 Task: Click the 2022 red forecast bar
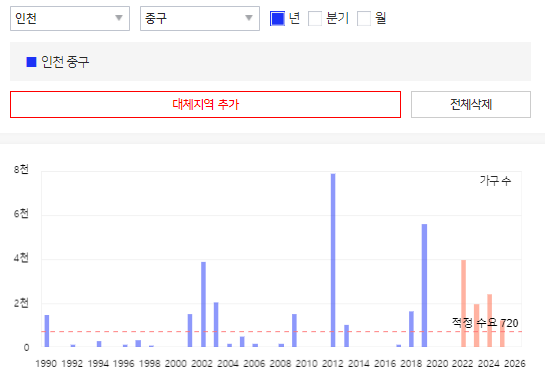pyautogui.click(x=463, y=303)
